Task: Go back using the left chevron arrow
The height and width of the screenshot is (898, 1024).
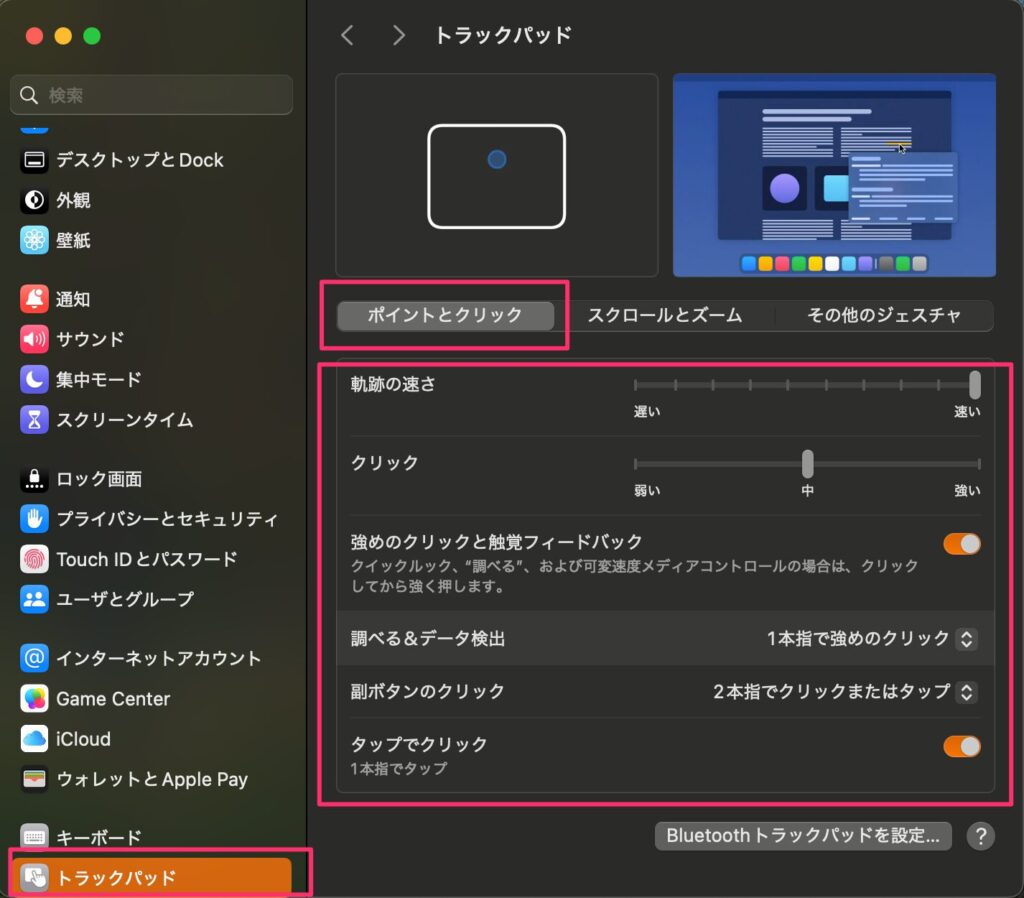Action: pyautogui.click(x=348, y=36)
